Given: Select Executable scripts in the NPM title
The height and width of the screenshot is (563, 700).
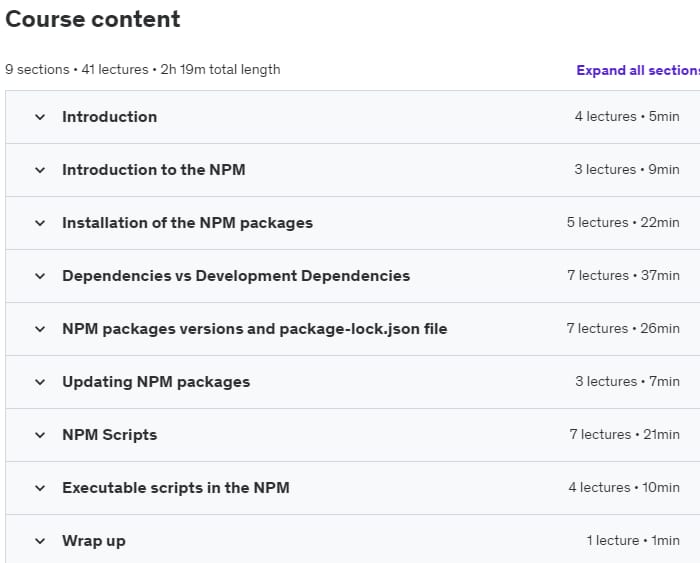Looking at the screenshot, I should (x=175, y=488).
